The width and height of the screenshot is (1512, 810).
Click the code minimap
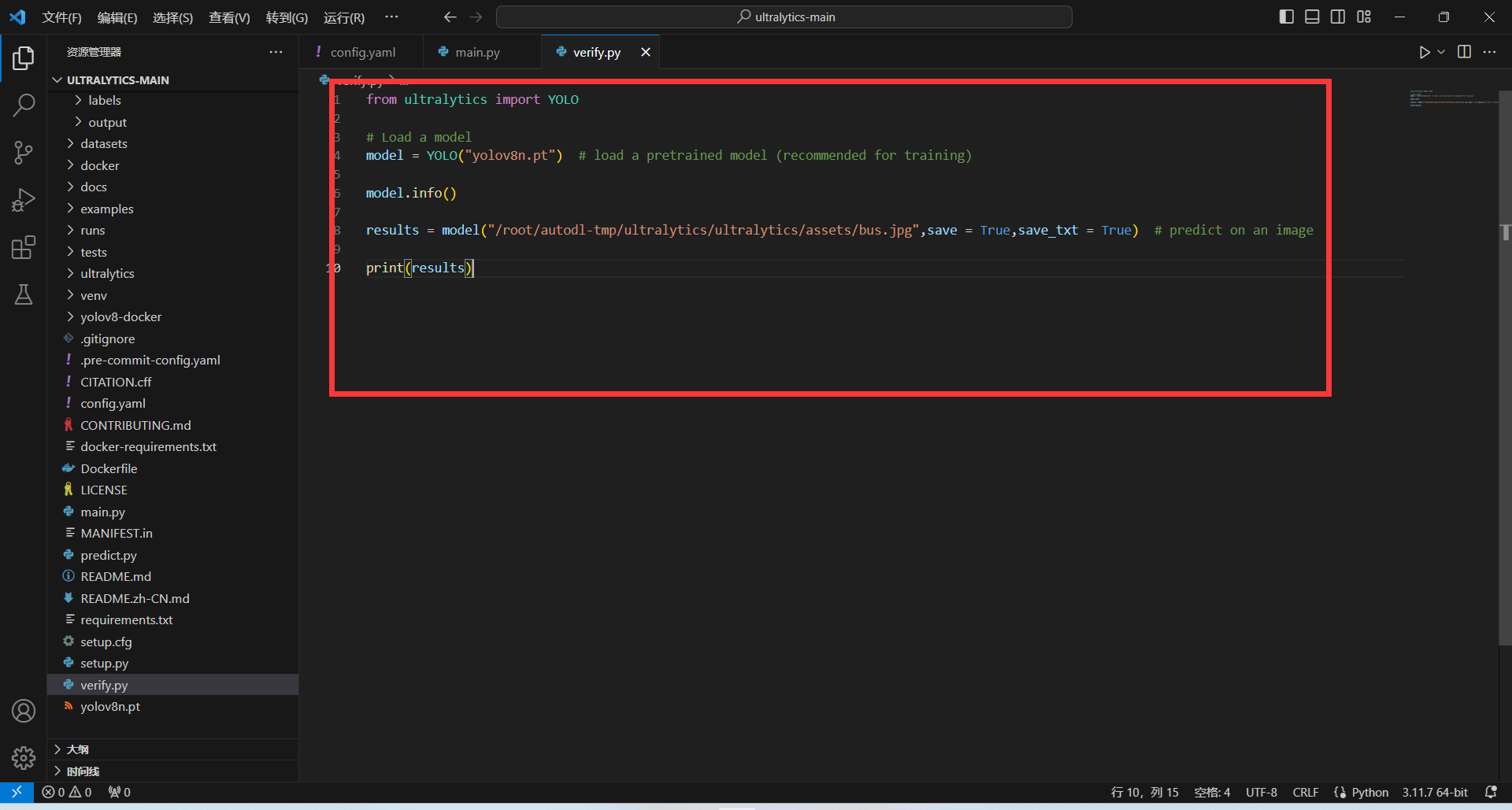(x=1453, y=98)
